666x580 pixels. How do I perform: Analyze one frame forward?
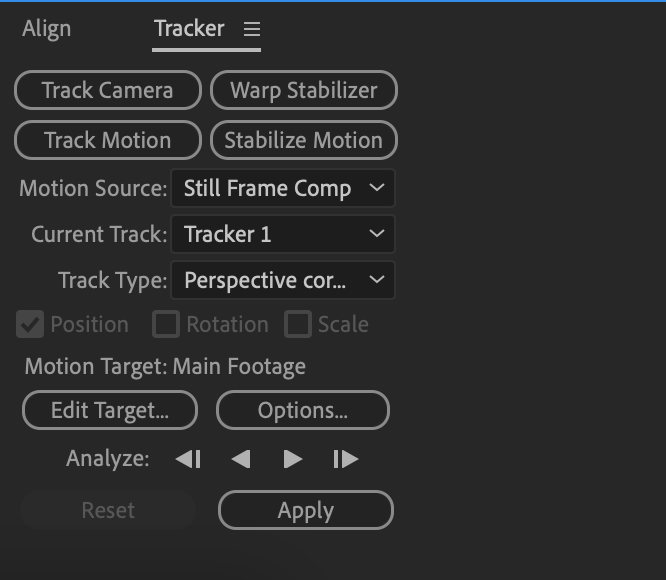(x=346, y=459)
